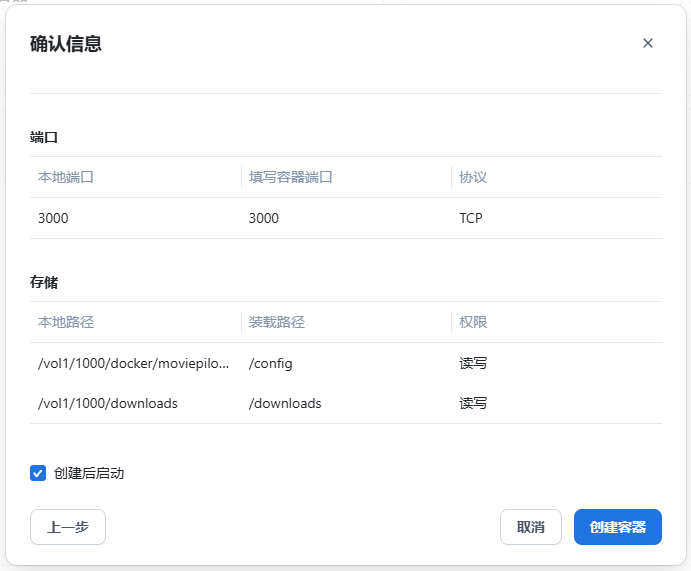691x571 pixels.
Task: Click the local port value 3000
Action: (53, 218)
